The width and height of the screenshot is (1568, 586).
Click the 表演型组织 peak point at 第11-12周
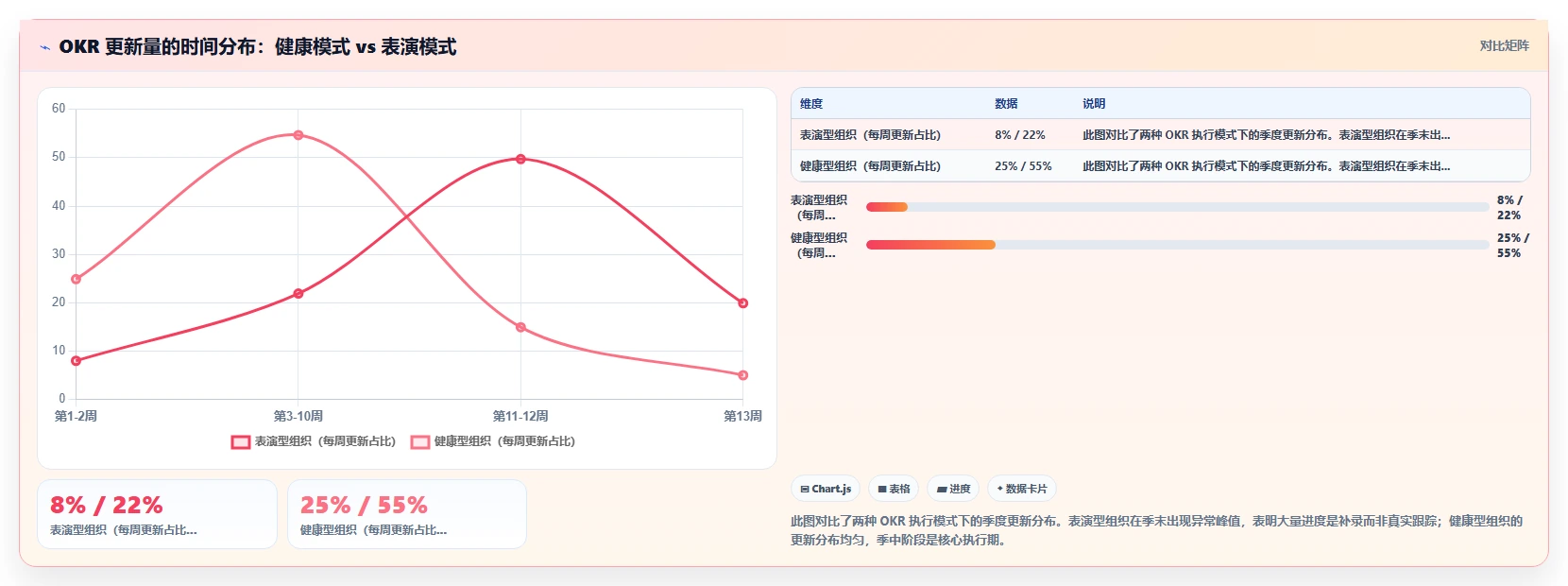tap(520, 159)
